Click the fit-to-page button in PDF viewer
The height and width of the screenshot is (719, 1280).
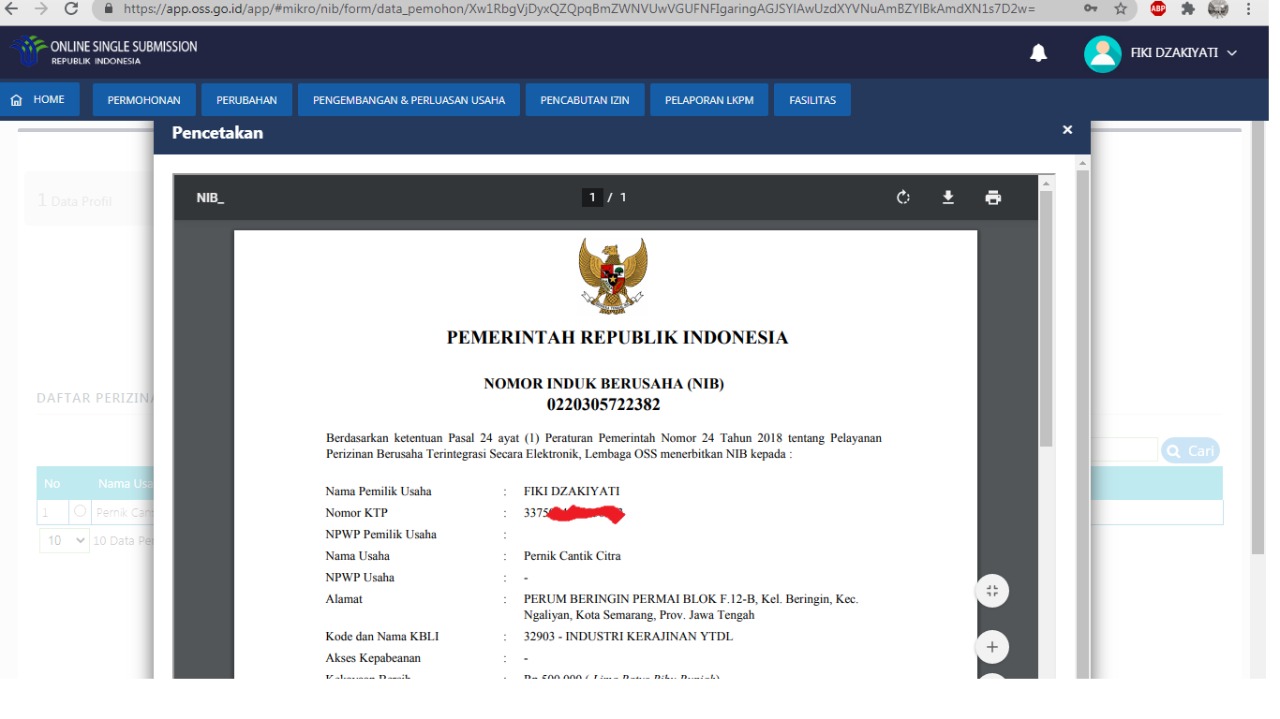click(x=992, y=591)
